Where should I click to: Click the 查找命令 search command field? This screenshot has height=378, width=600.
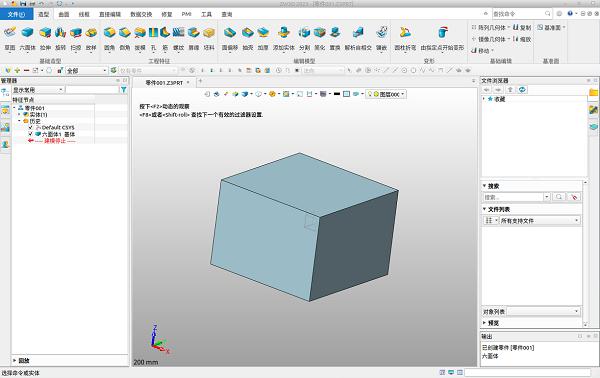tap(522, 14)
